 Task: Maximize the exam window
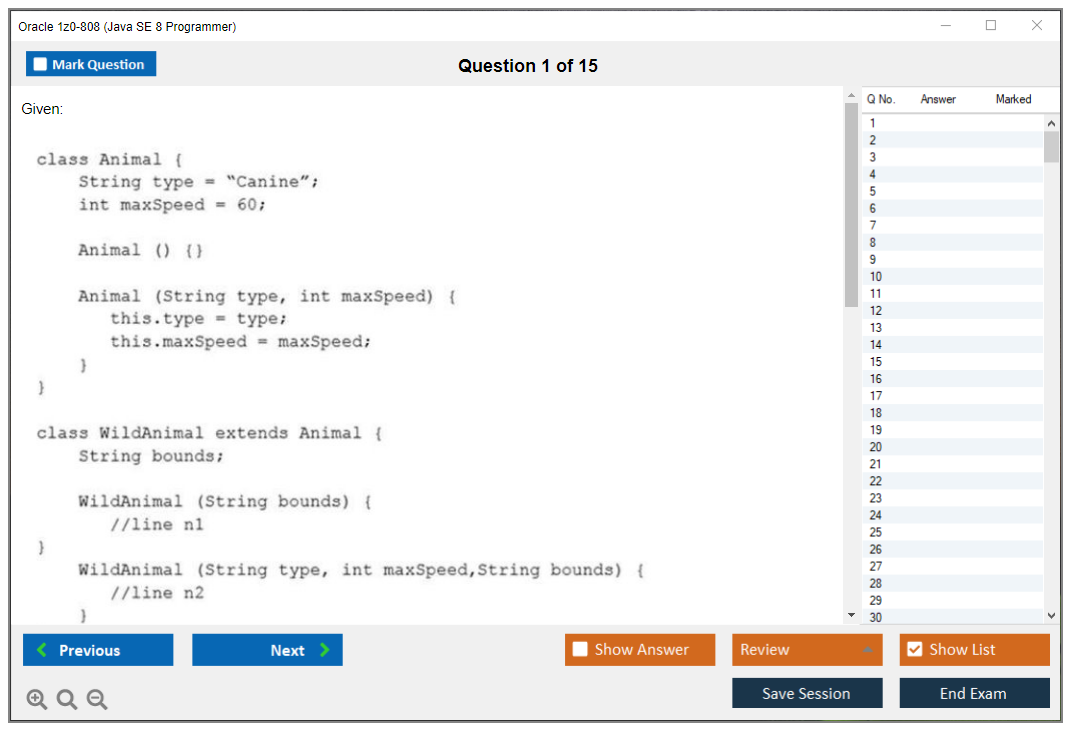coord(991,26)
